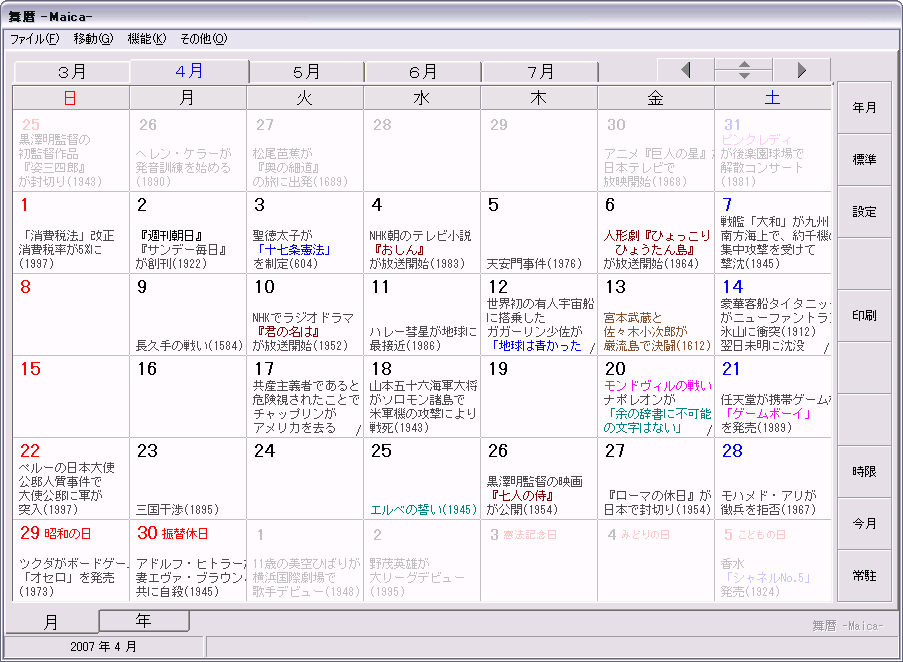903x662 pixels.
Task: Select April 18 山本五十六 cell
Action: (422, 397)
